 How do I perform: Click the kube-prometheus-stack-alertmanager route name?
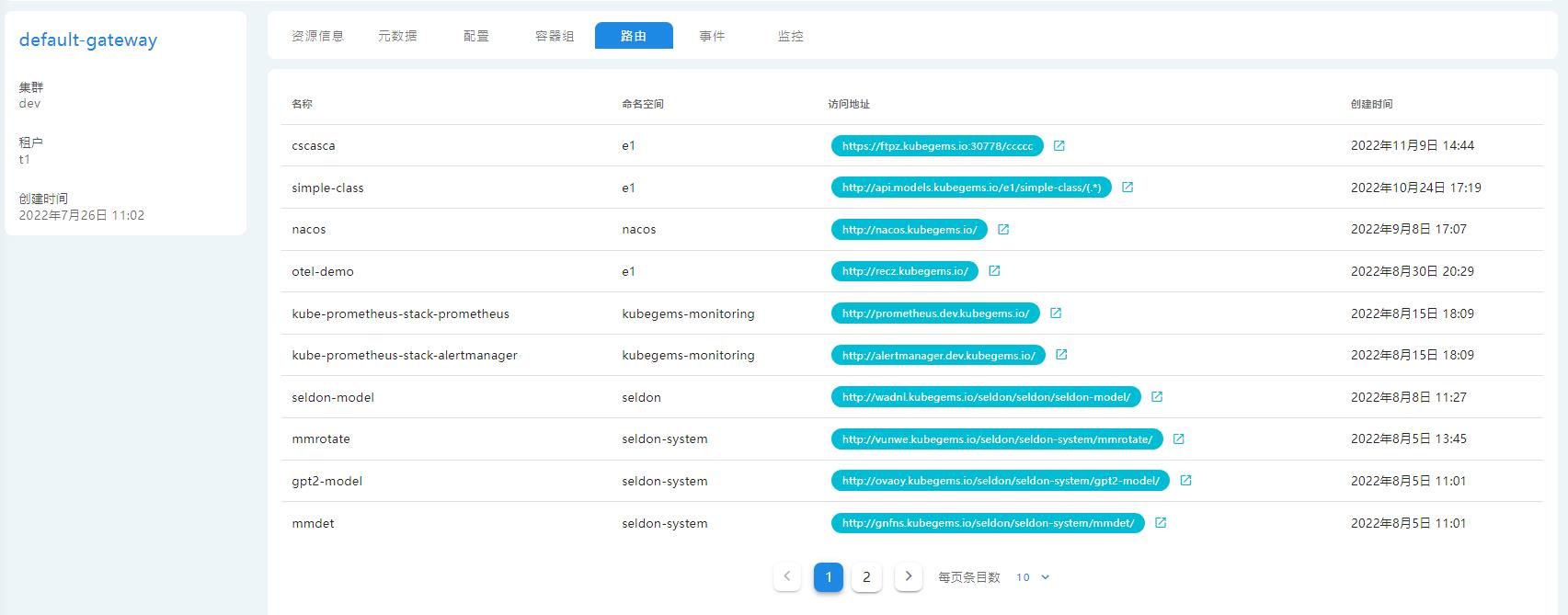pos(405,355)
